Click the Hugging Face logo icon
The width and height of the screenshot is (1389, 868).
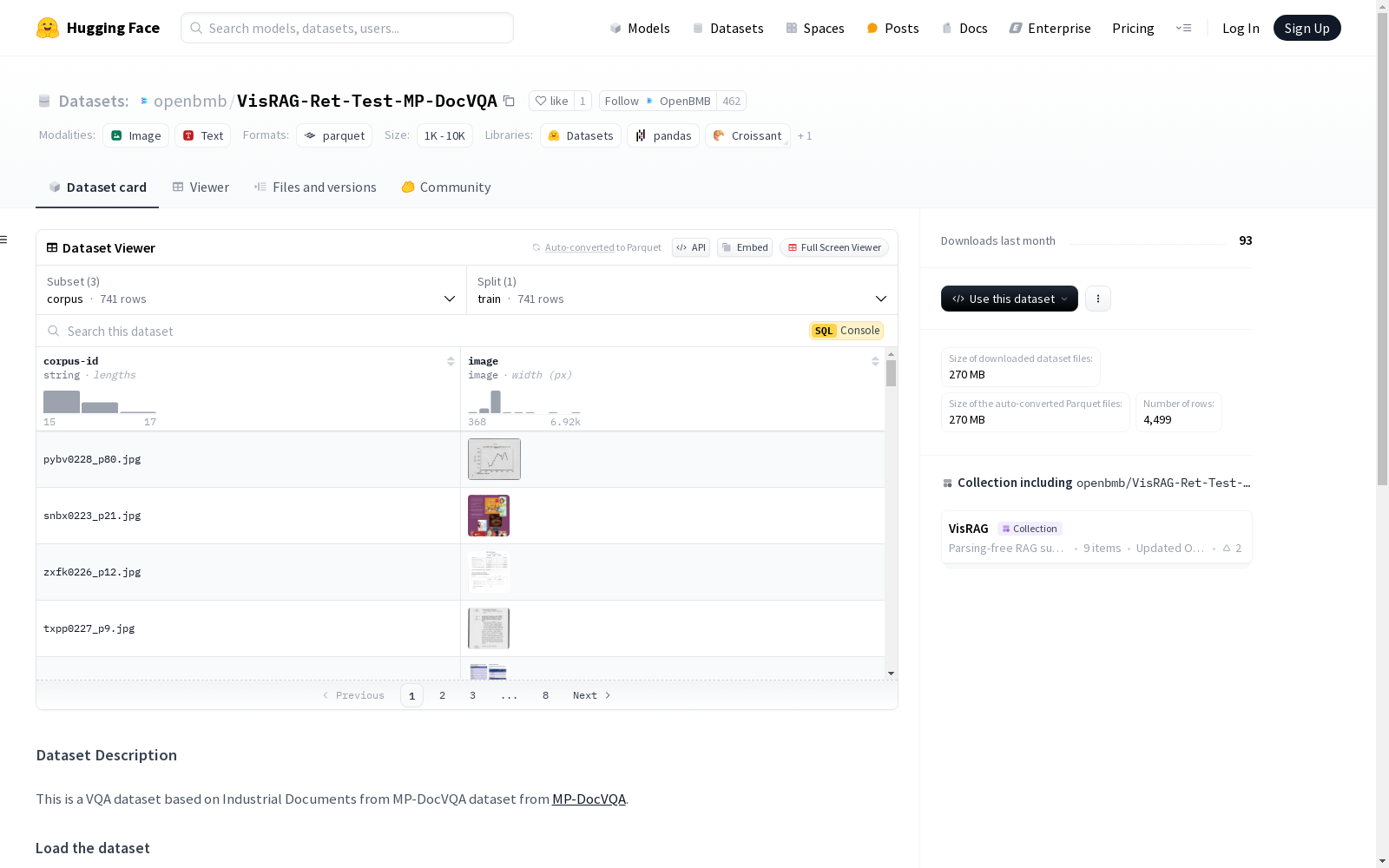point(48,28)
